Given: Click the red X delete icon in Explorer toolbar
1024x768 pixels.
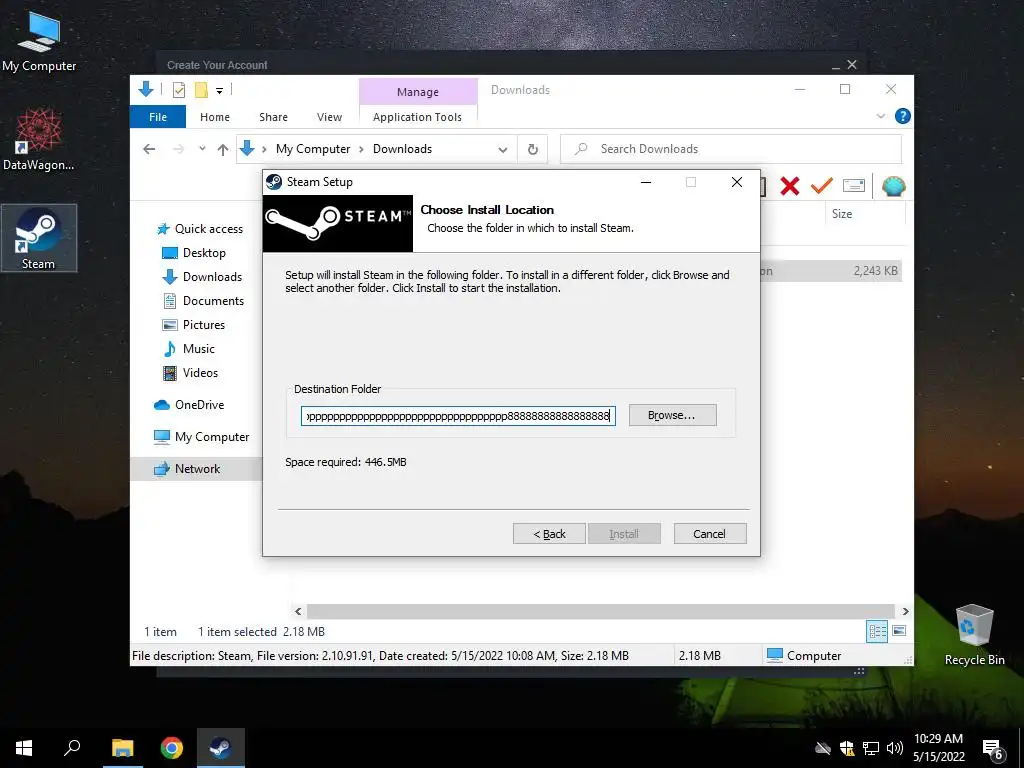Looking at the screenshot, I should (790, 187).
